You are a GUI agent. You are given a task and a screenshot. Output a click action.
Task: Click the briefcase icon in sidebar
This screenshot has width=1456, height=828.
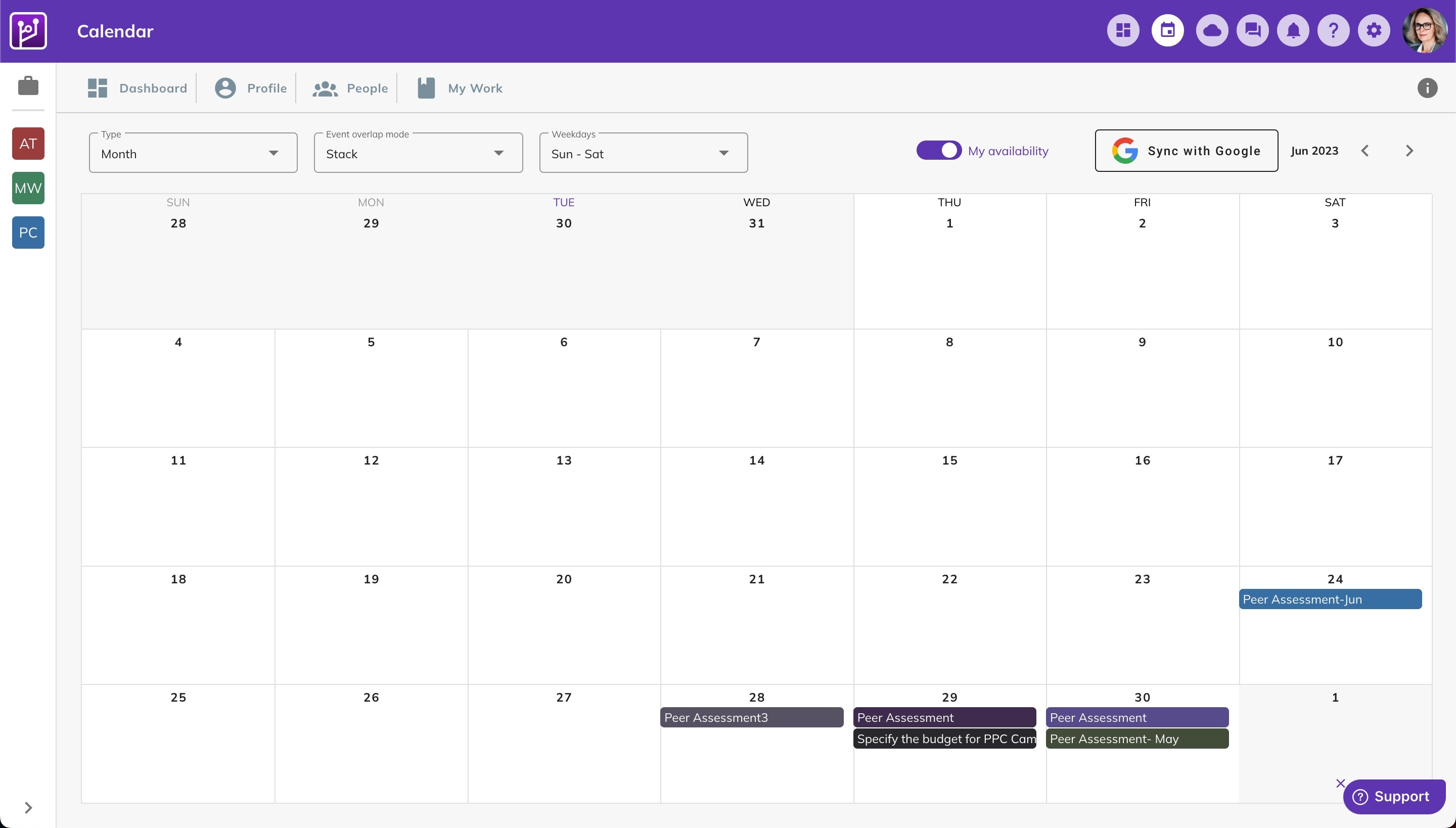(28, 86)
